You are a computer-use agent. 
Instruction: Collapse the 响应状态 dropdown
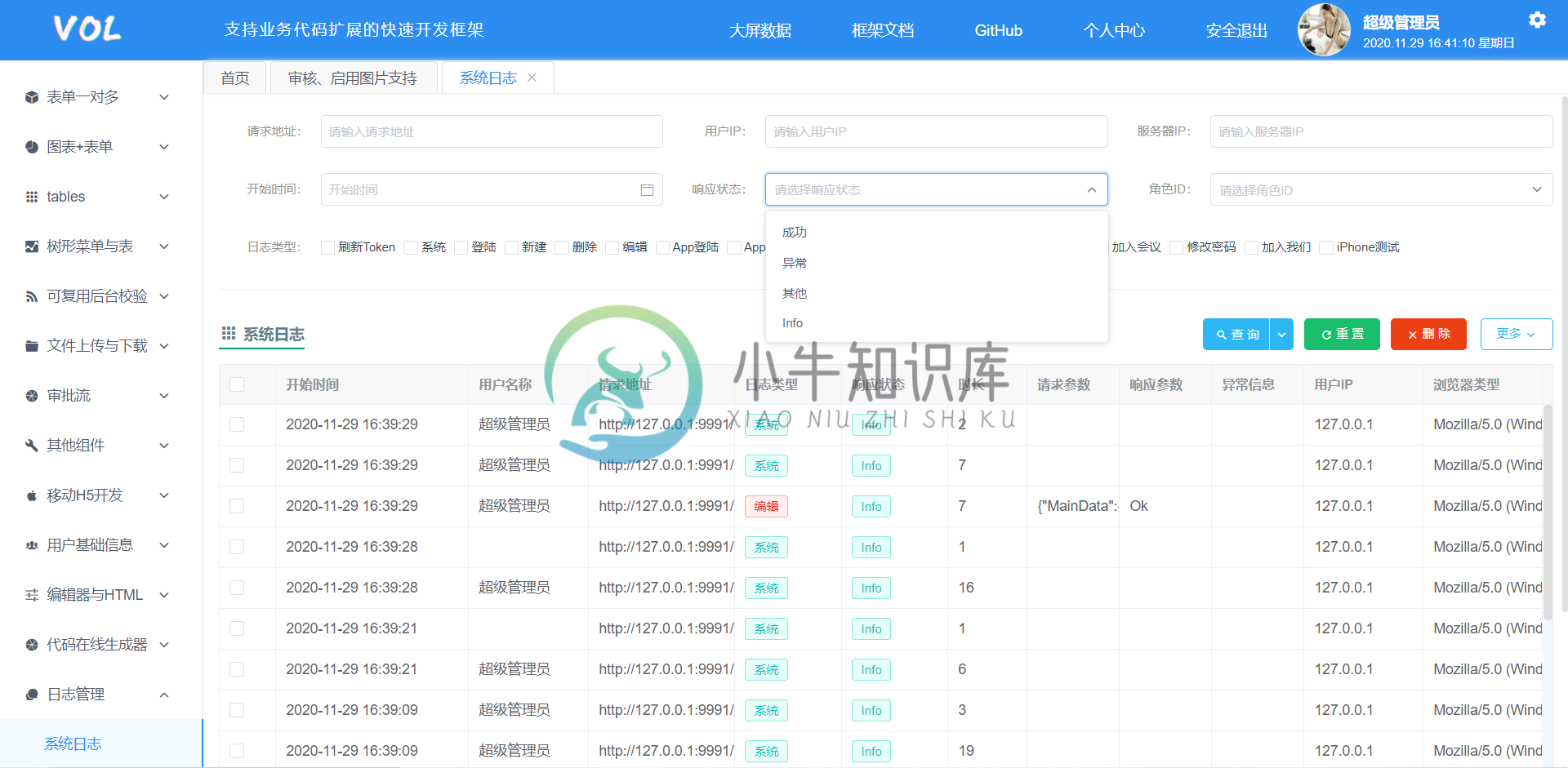[1092, 189]
